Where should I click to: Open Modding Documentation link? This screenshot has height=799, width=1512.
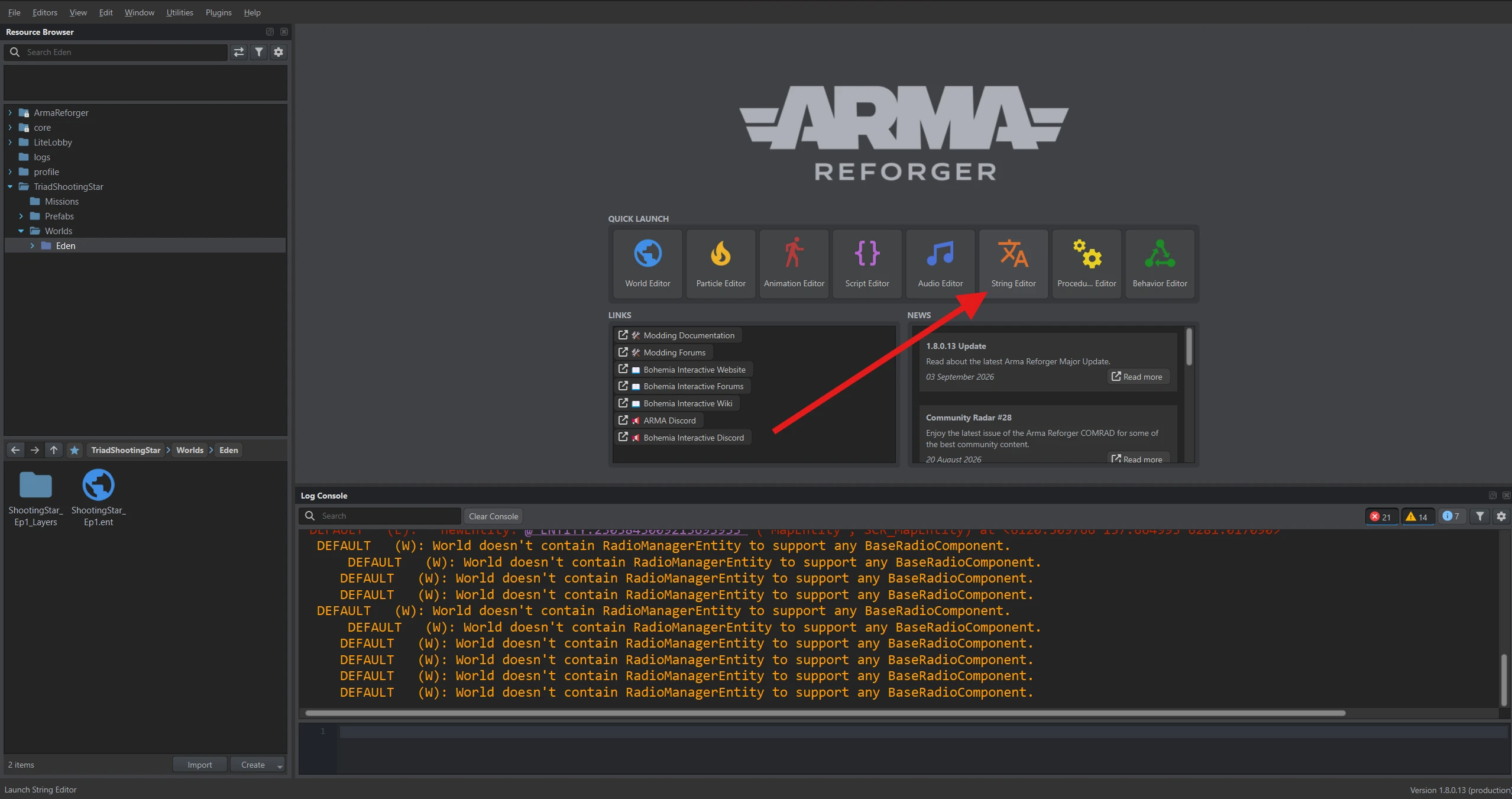678,335
